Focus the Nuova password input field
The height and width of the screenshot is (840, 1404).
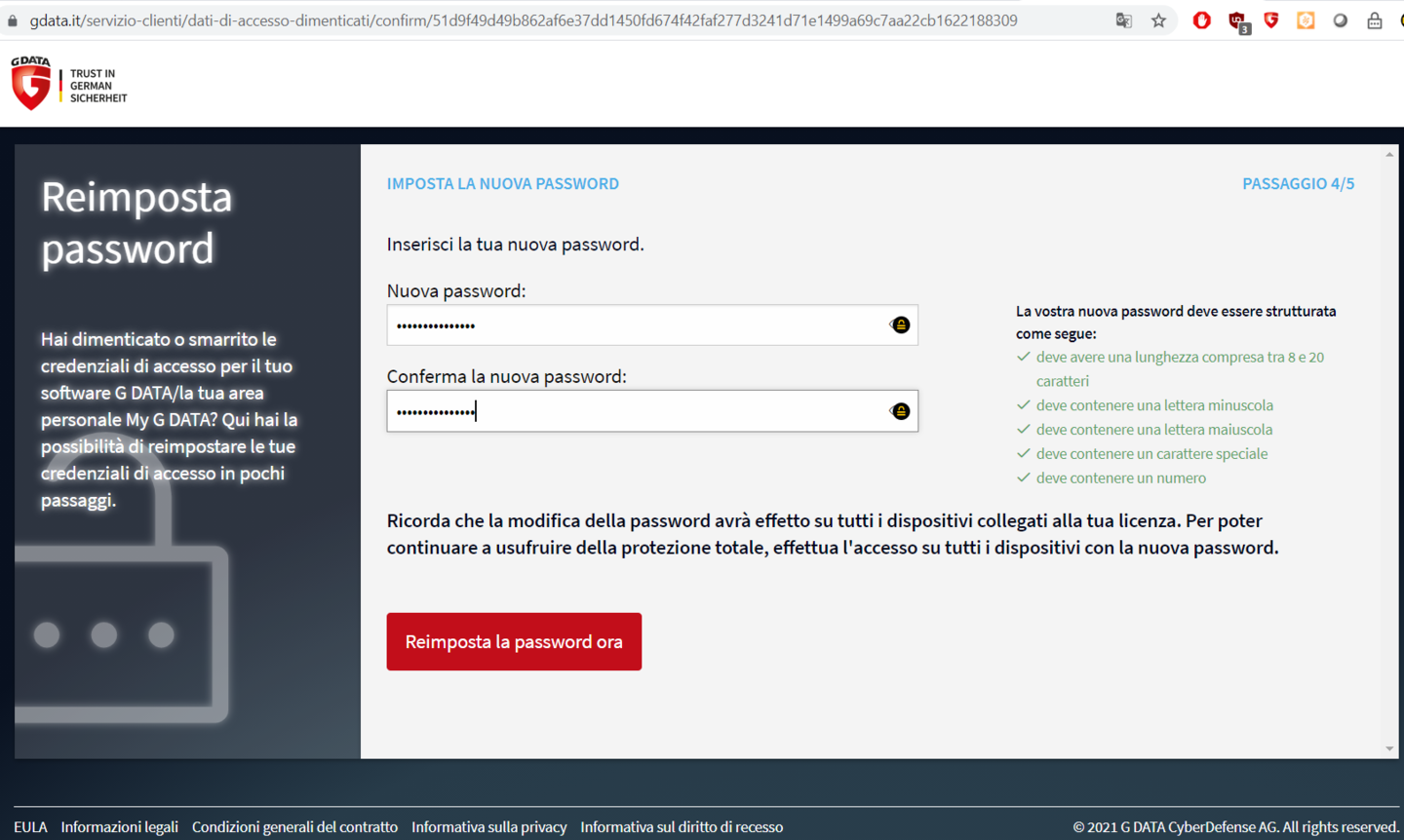point(652,325)
